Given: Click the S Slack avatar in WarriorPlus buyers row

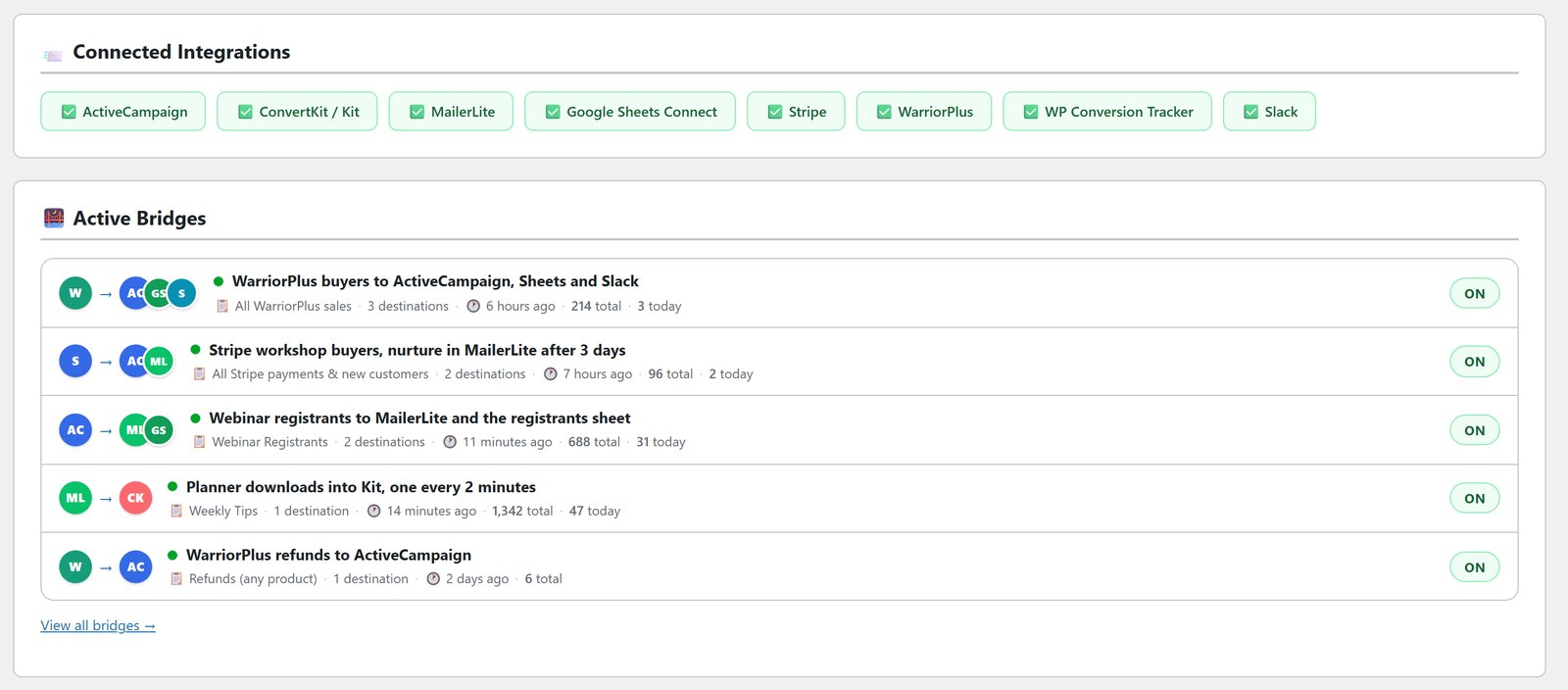Looking at the screenshot, I should [181, 293].
